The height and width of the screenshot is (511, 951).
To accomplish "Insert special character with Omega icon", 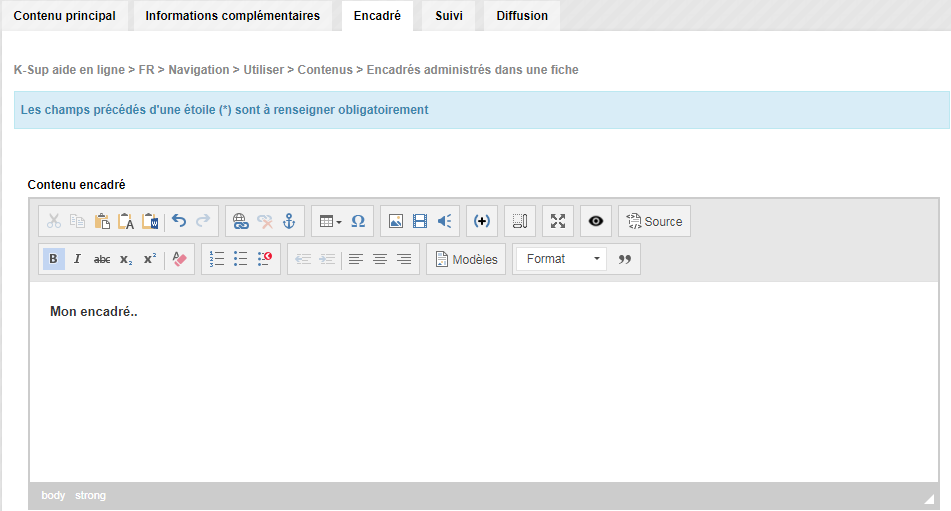I will 358,221.
